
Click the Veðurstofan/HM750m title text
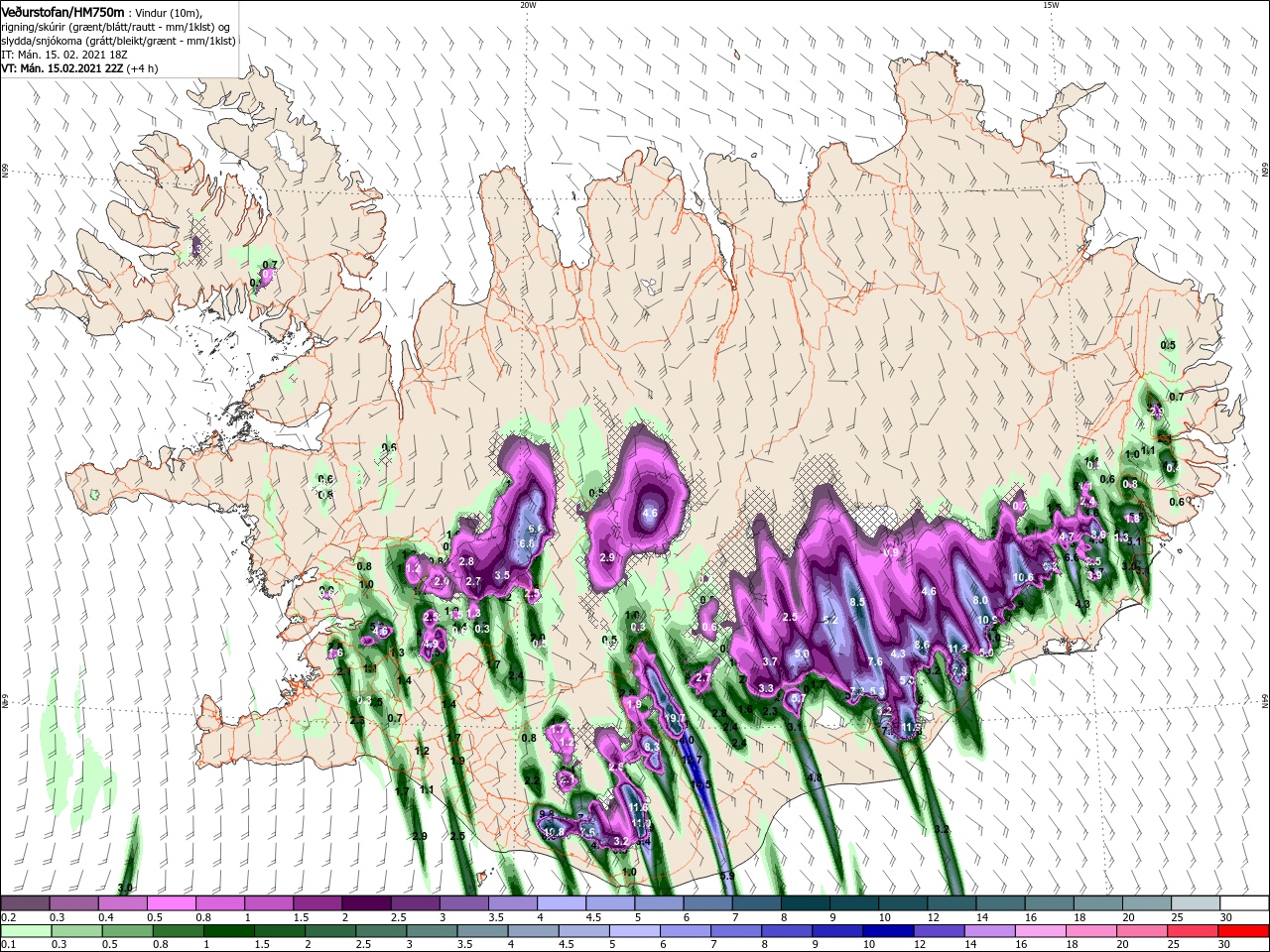[63, 11]
